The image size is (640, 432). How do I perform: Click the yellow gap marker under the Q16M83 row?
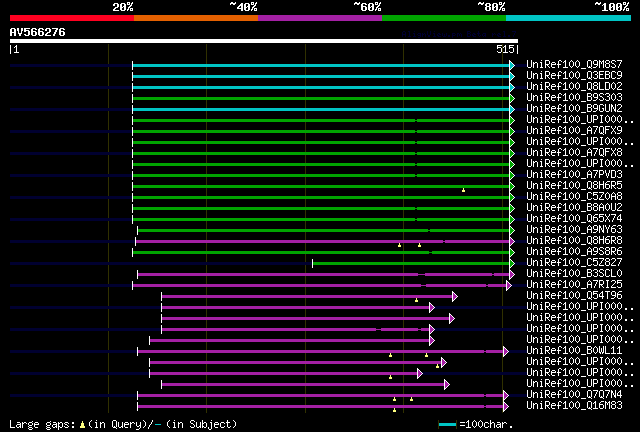(x=394, y=410)
